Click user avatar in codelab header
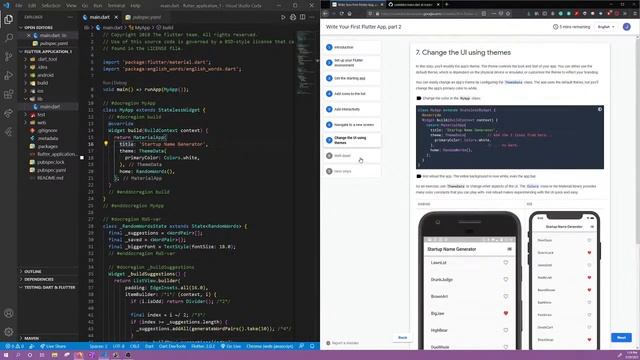The image size is (640, 360). point(627,27)
